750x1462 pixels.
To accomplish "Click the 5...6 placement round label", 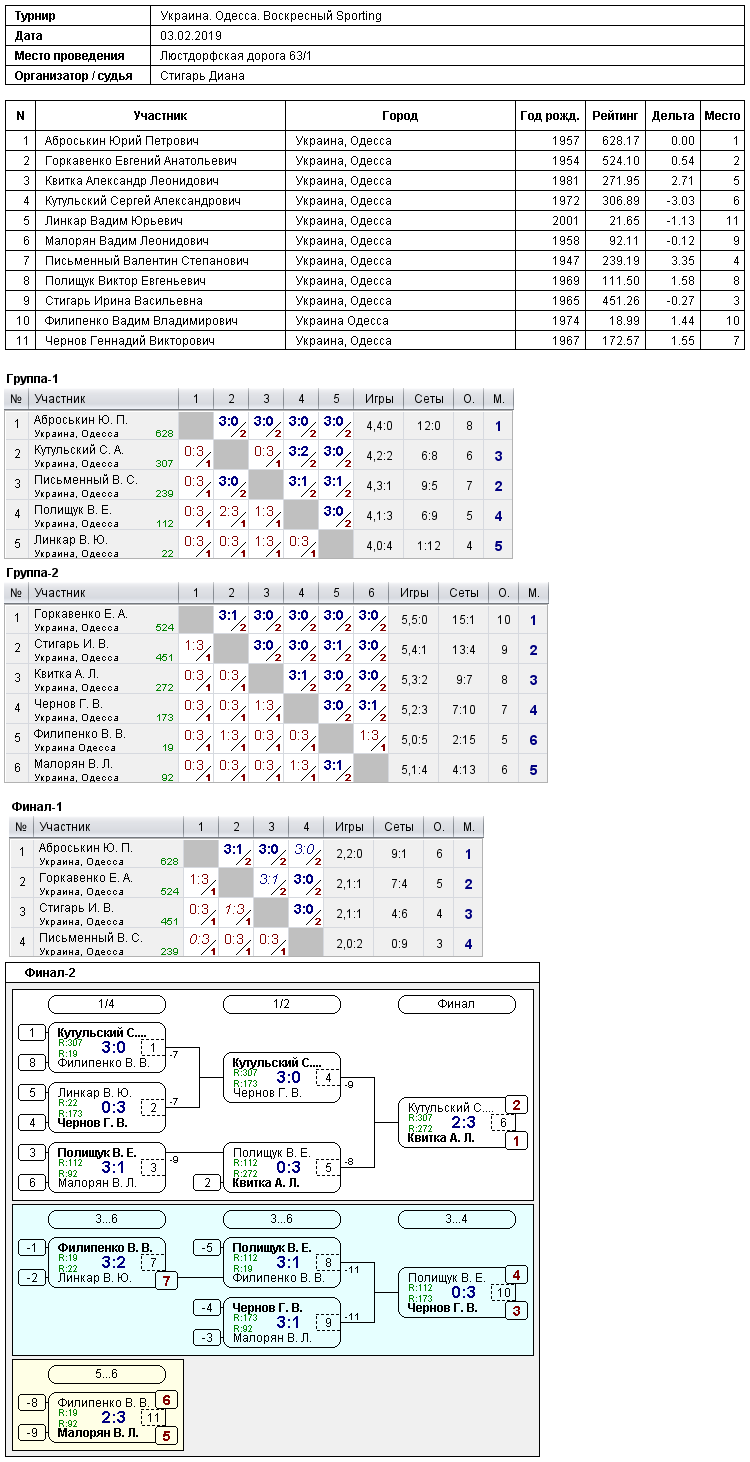I will [x=107, y=1374].
